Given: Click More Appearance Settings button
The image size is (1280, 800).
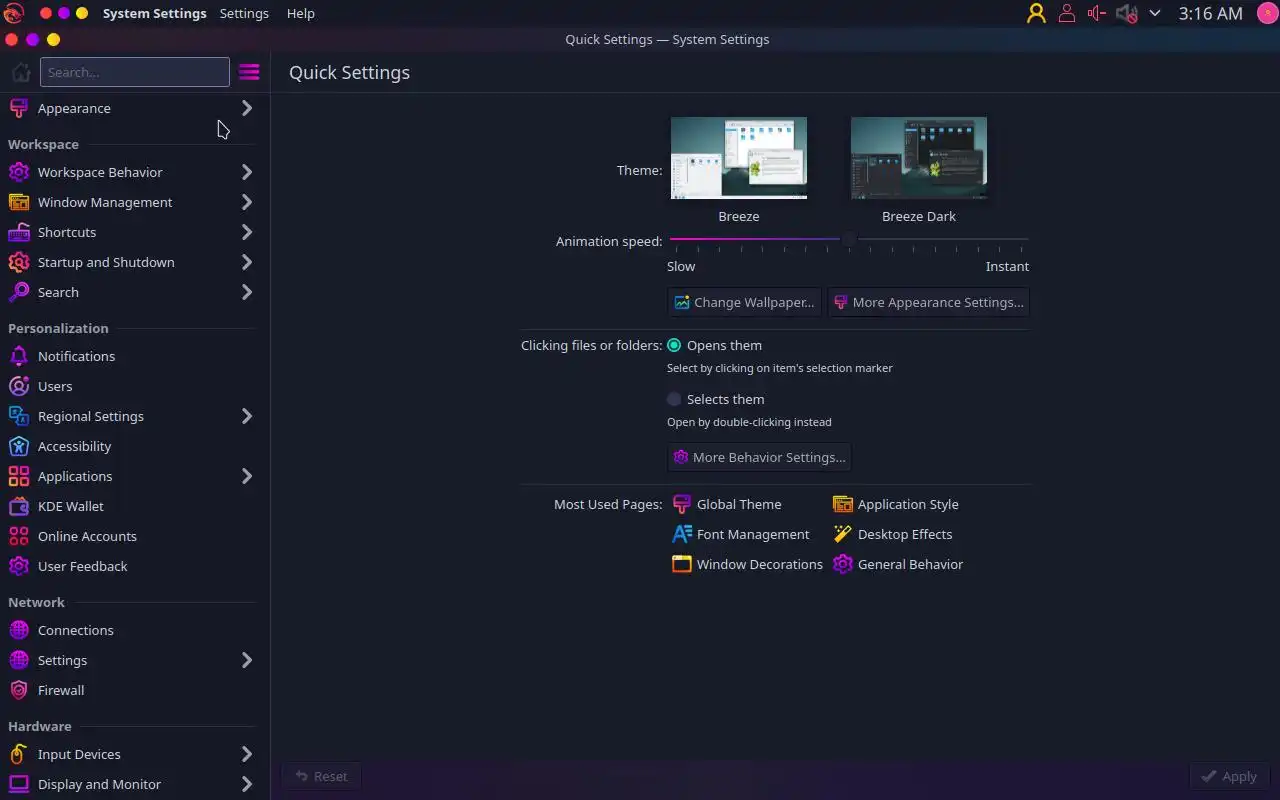Looking at the screenshot, I should coord(928,302).
